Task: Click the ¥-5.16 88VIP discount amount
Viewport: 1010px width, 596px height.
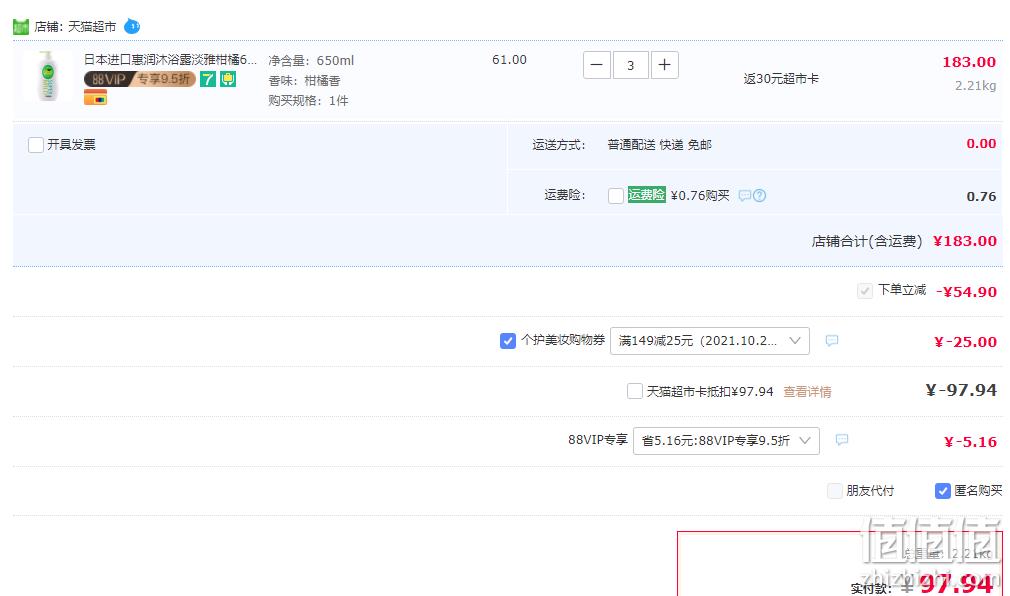Action: tap(970, 441)
